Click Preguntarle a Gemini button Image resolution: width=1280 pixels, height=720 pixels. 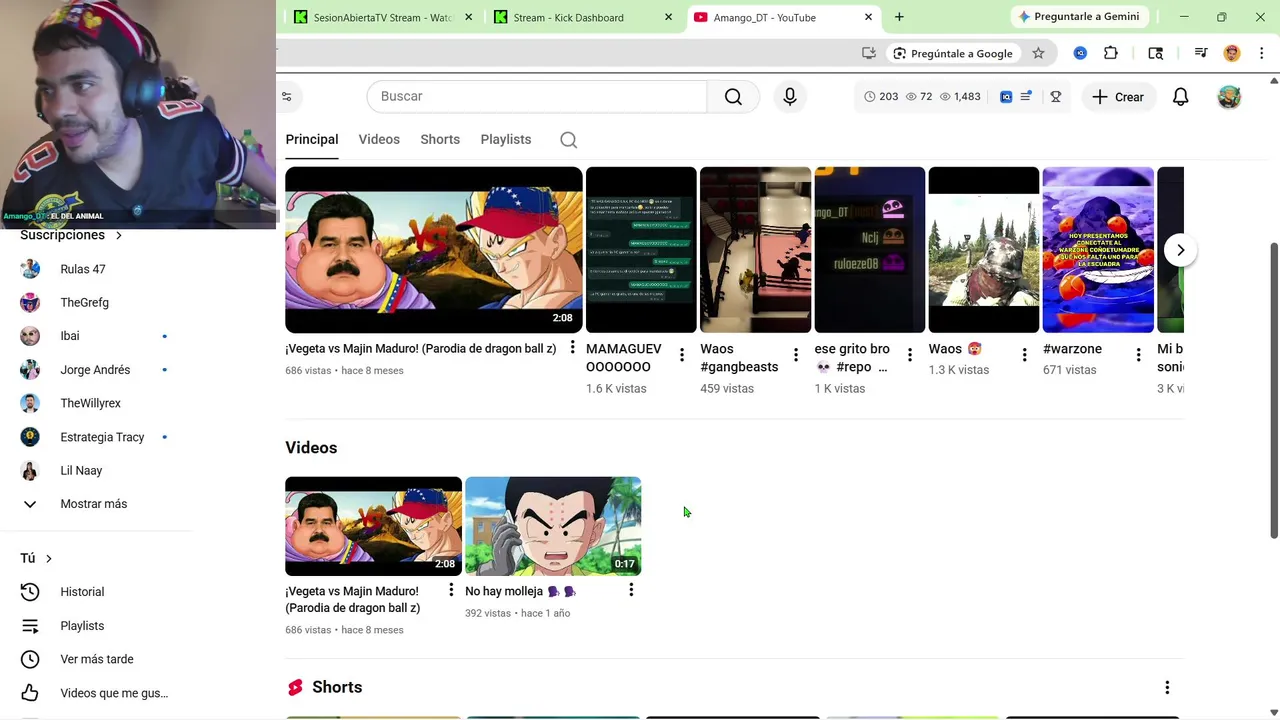[1079, 17]
